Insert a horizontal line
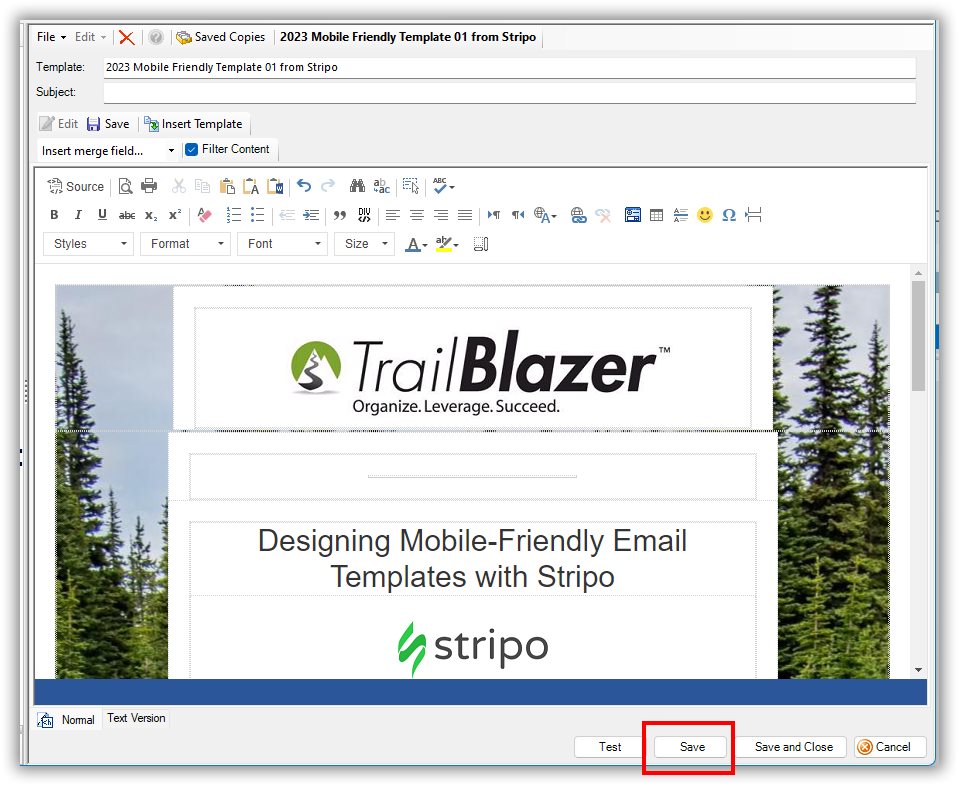This screenshot has width=959, height=786. point(681,215)
